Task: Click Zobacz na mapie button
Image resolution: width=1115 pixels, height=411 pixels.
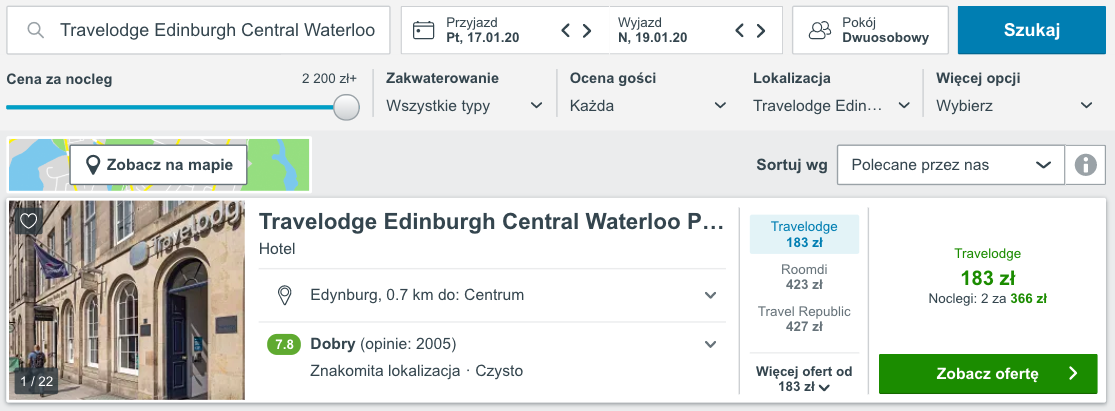Action: tap(159, 165)
